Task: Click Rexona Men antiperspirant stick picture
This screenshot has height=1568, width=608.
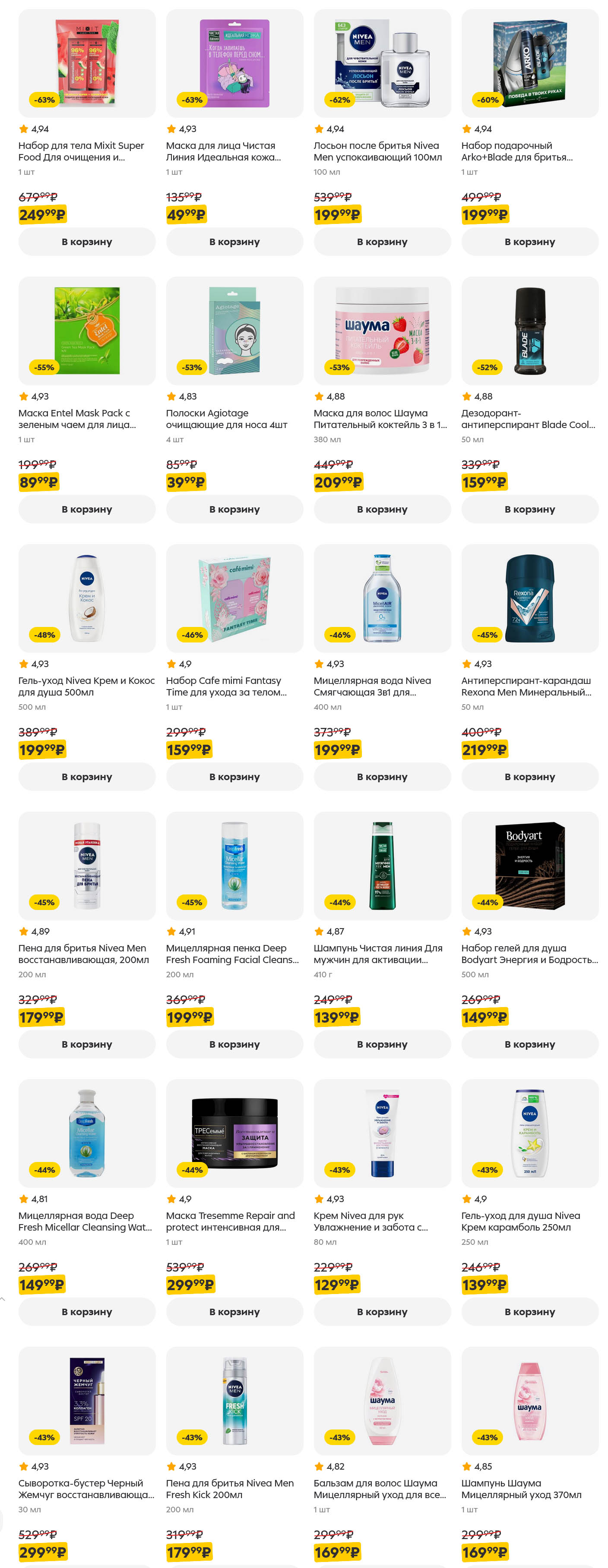Action: (529, 598)
